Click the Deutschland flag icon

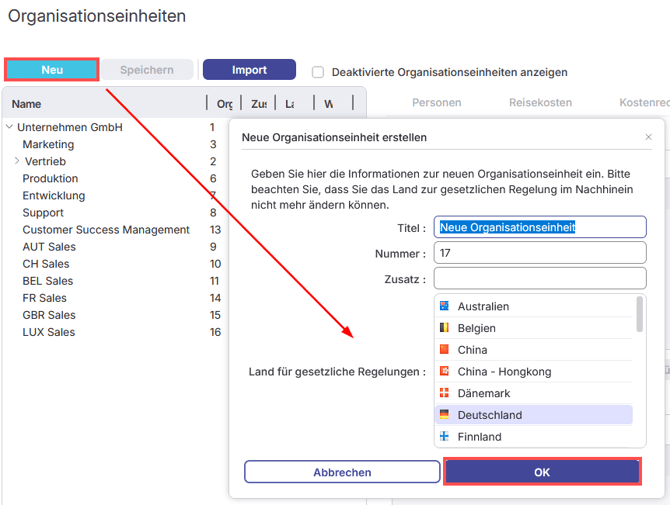[x=444, y=415]
